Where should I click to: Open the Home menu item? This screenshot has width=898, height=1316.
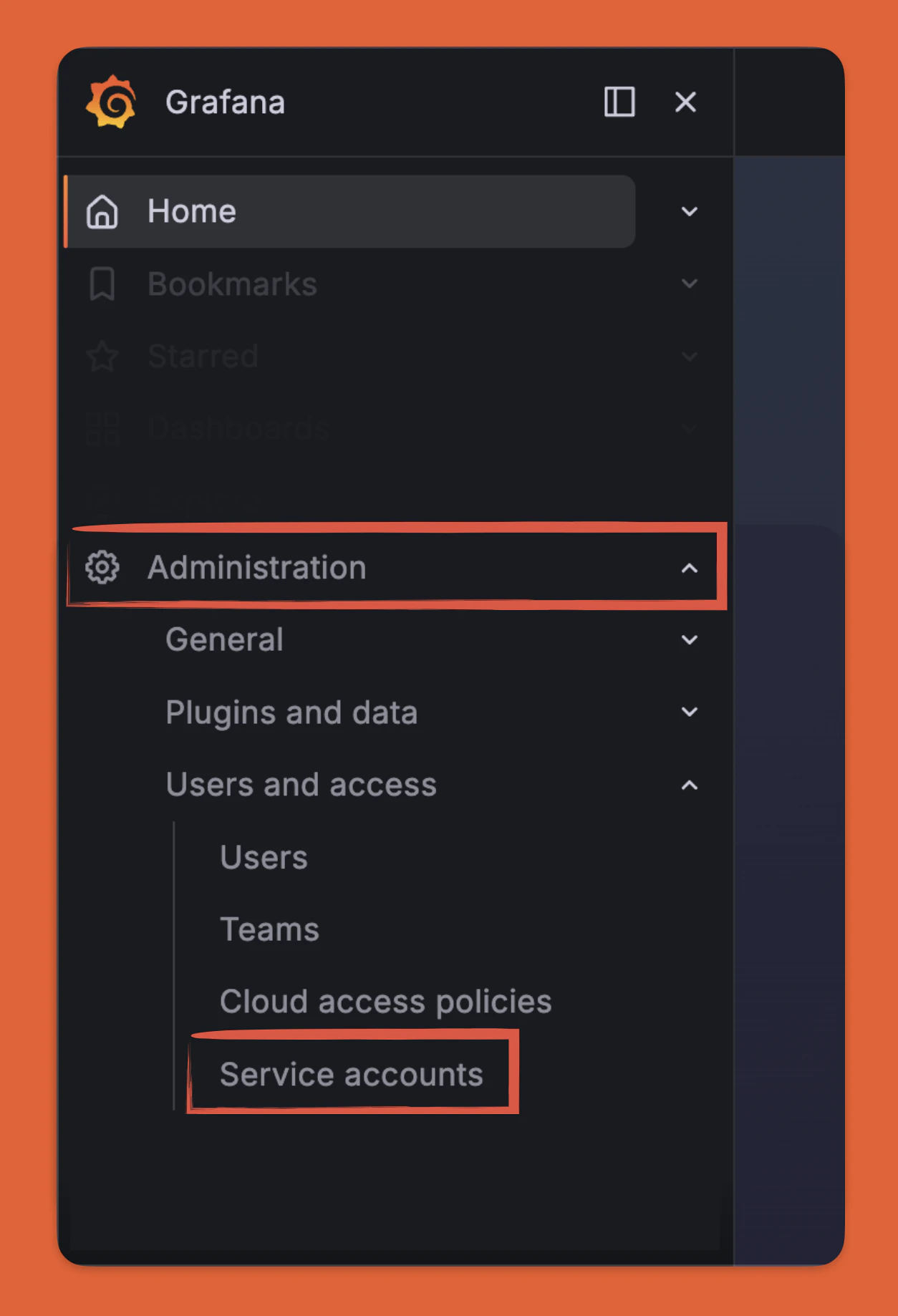(x=351, y=211)
